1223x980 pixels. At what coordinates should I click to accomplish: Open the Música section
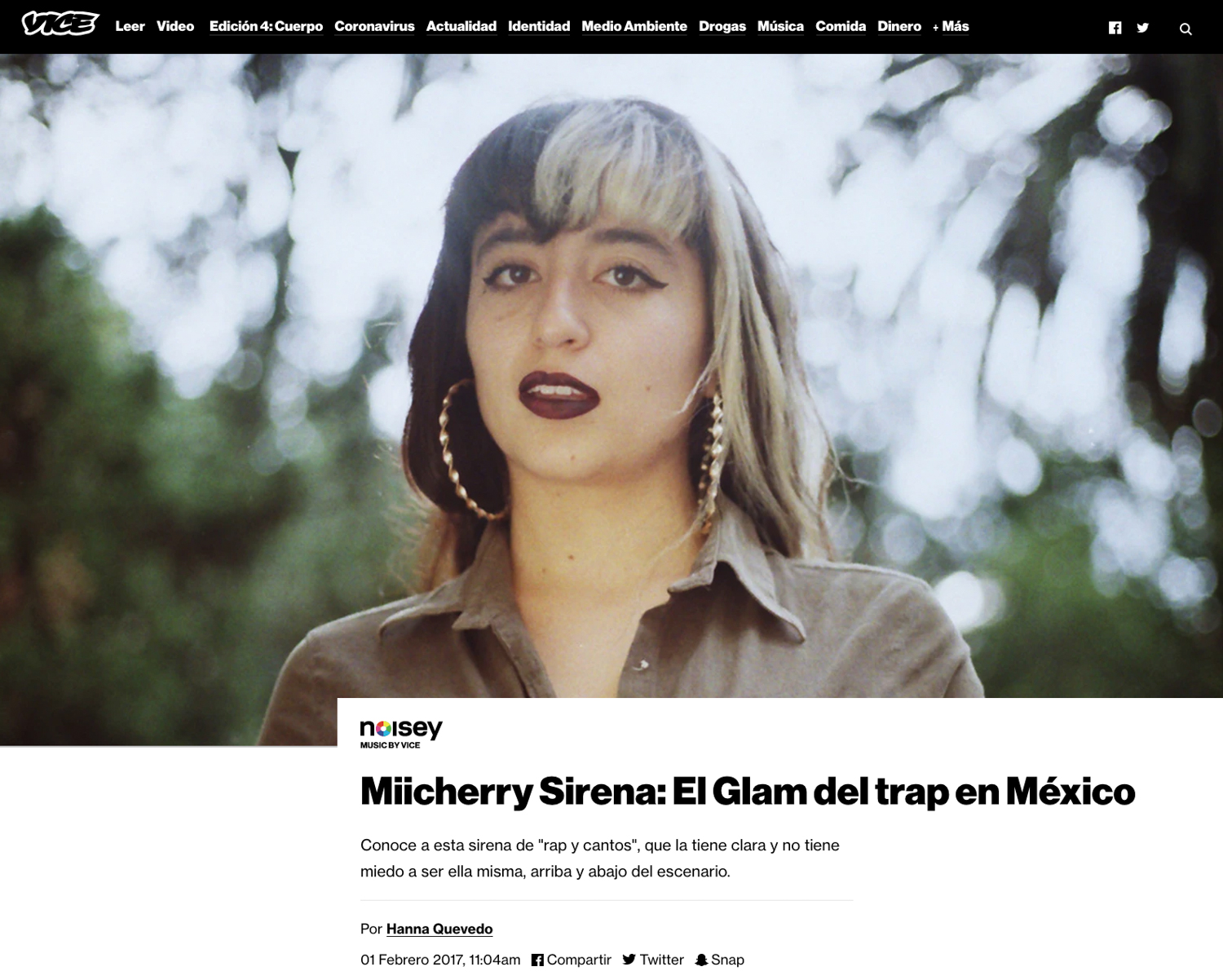point(780,26)
